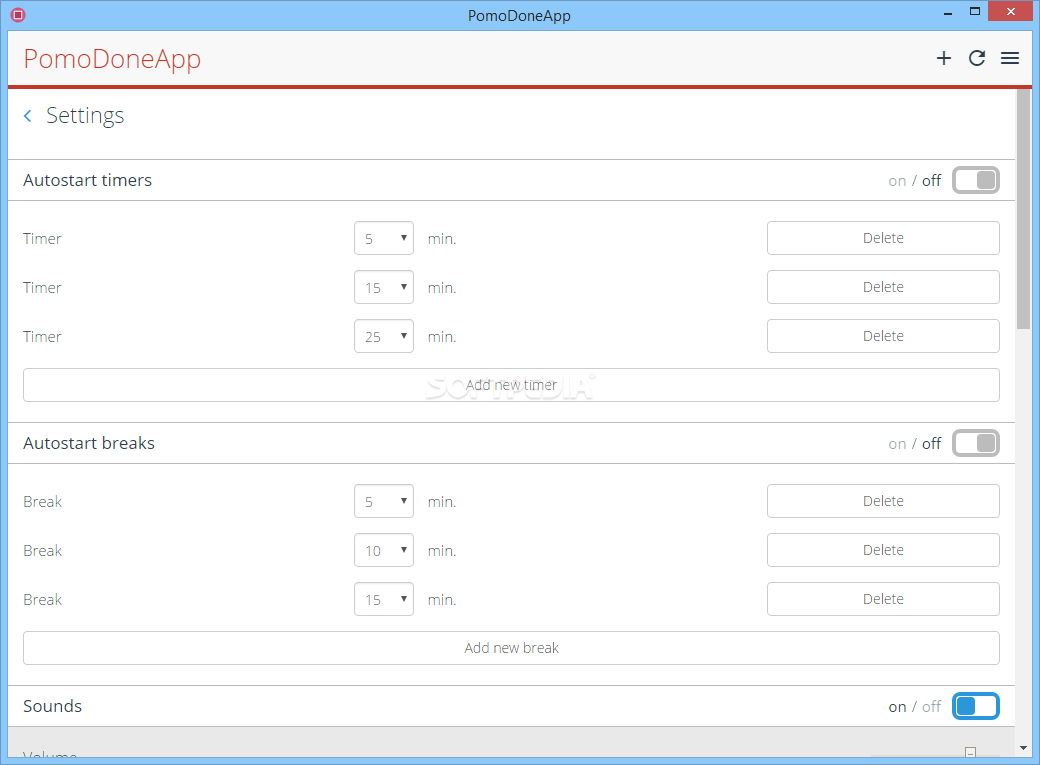Open the 25 min Timer dropdown

click(384, 336)
